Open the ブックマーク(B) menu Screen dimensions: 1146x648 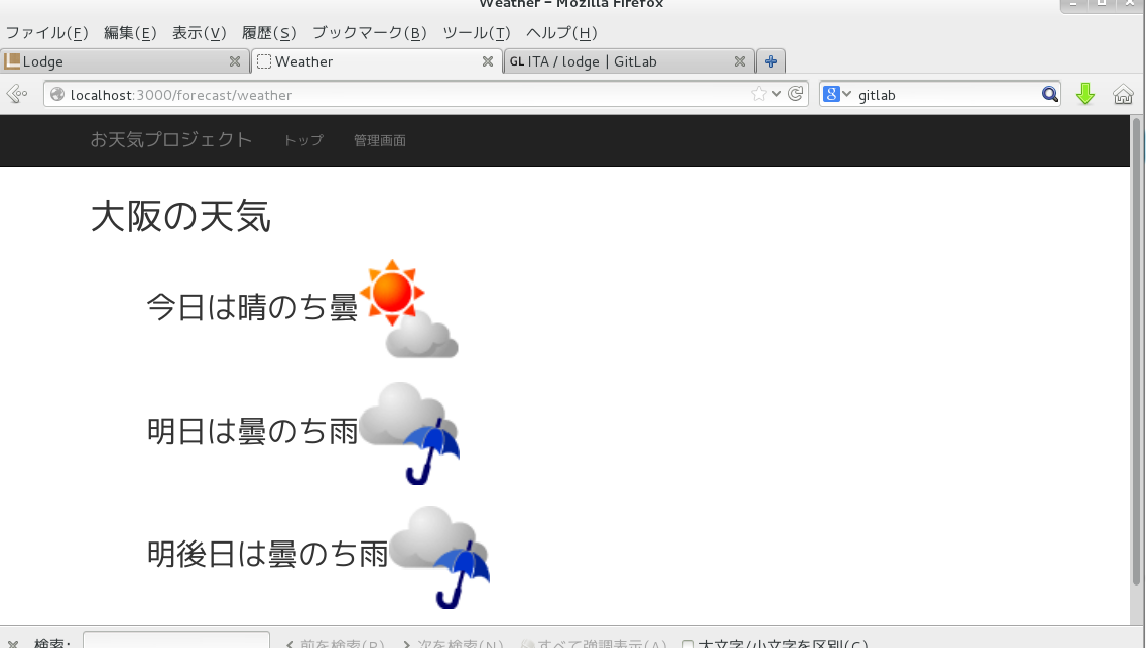pyautogui.click(x=369, y=32)
